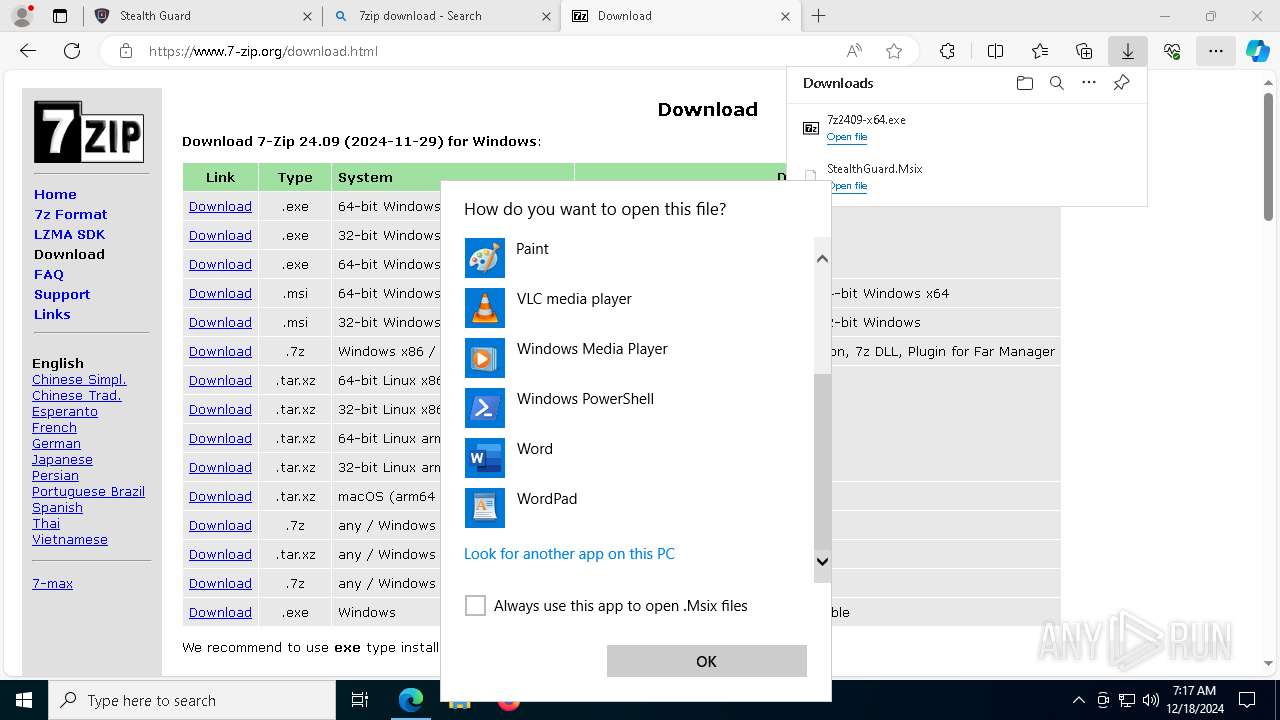Open Support sidebar link
Viewport: 1280px width, 720px height.
point(62,294)
